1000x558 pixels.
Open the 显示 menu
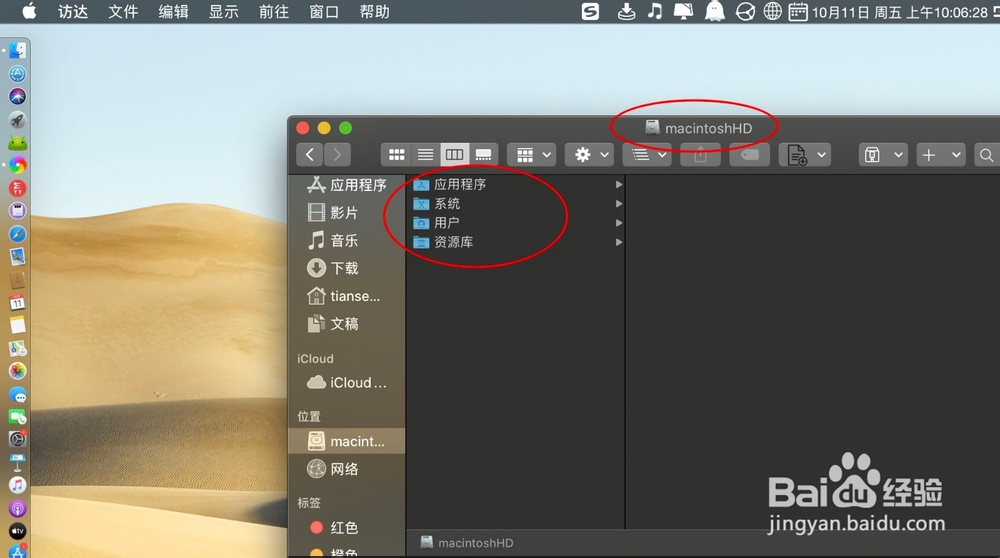click(224, 11)
